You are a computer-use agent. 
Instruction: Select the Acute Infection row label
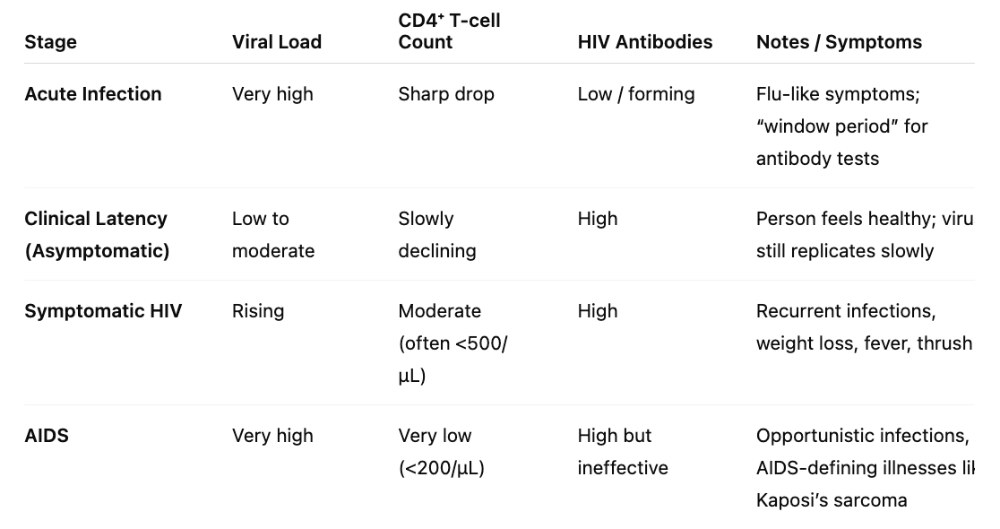click(x=93, y=94)
